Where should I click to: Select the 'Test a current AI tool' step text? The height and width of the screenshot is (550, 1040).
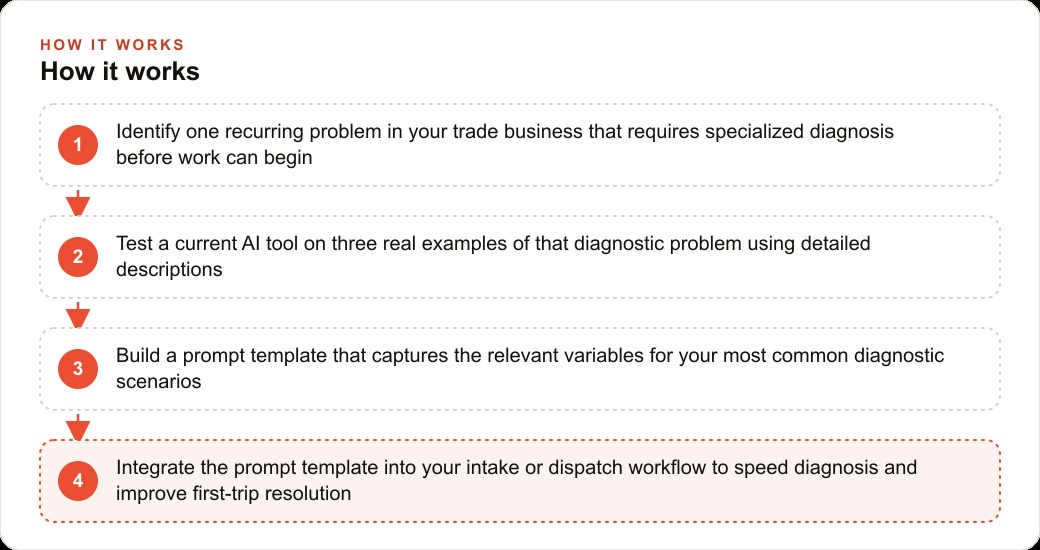click(493, 257)
